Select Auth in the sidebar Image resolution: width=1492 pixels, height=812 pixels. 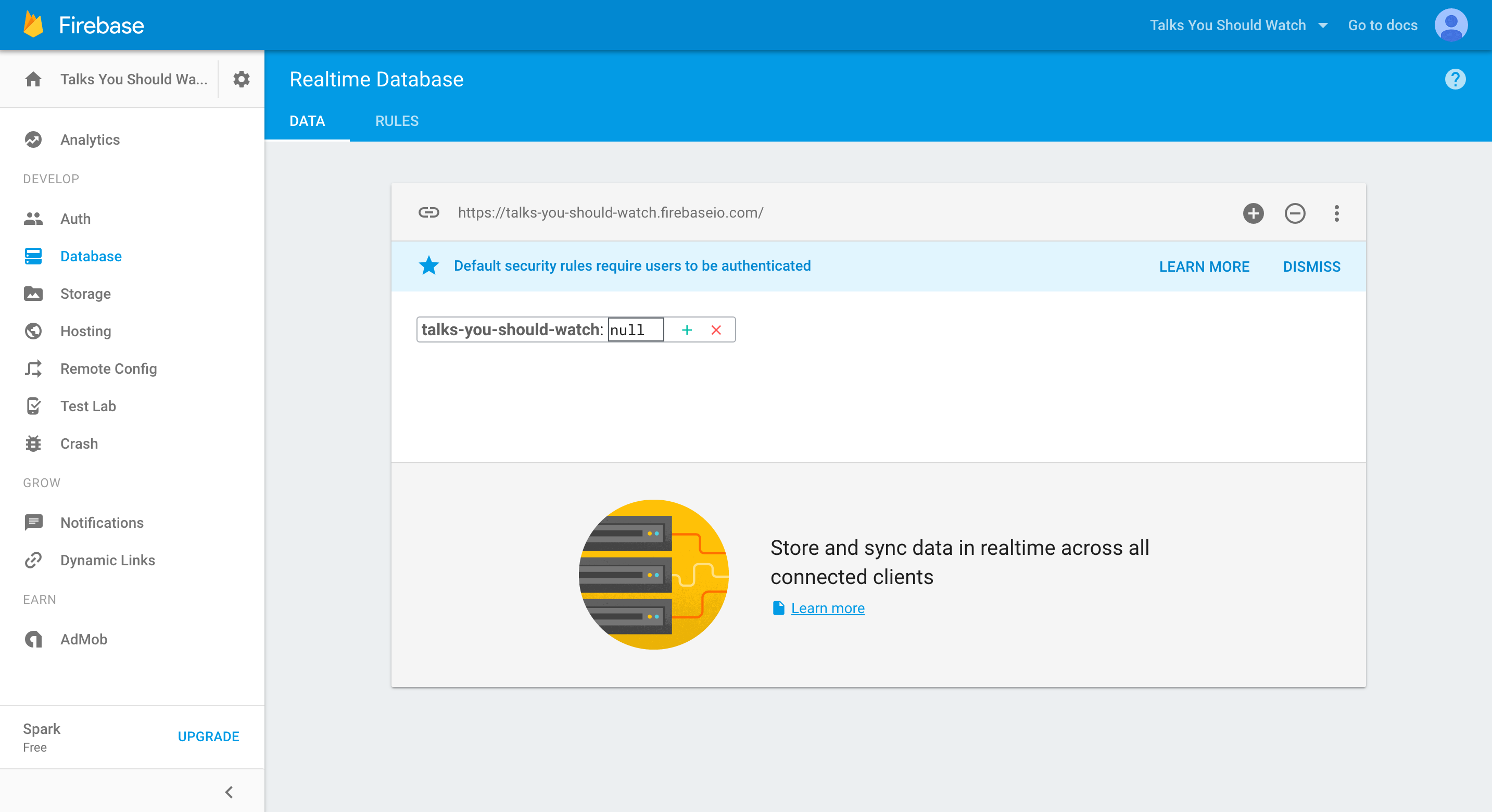coord(75,219)
